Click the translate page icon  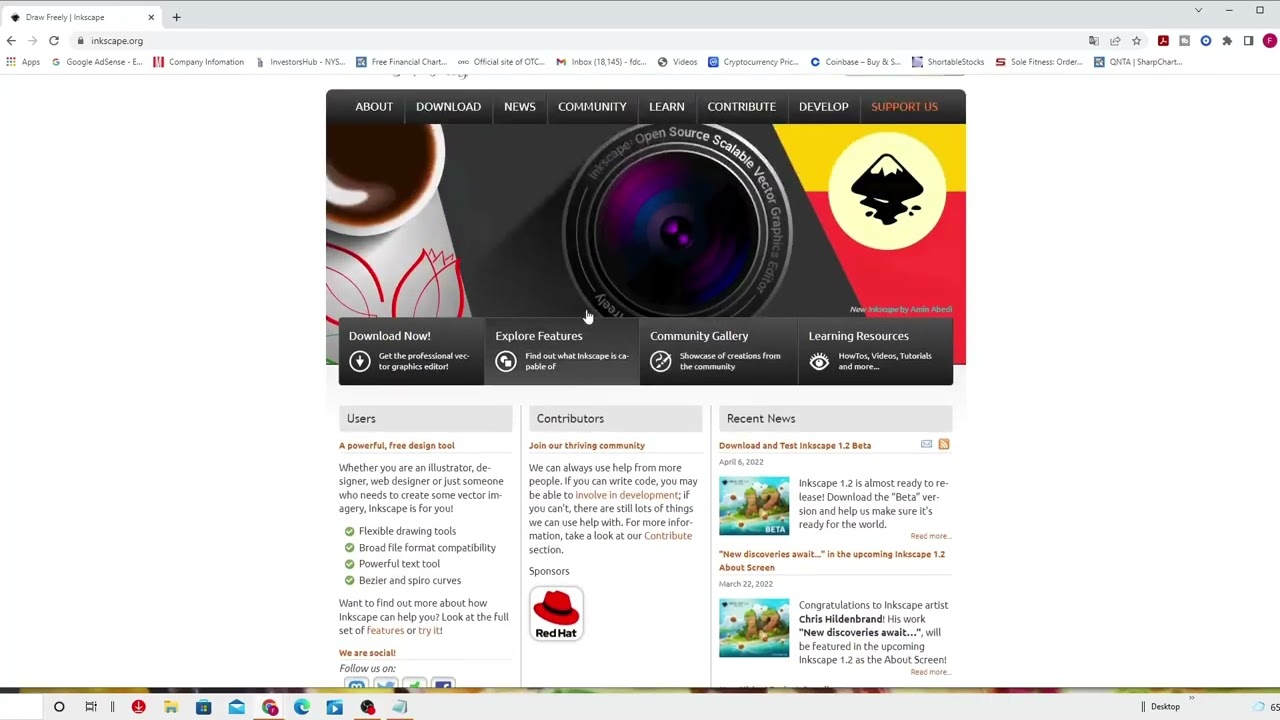(1094, 41)
